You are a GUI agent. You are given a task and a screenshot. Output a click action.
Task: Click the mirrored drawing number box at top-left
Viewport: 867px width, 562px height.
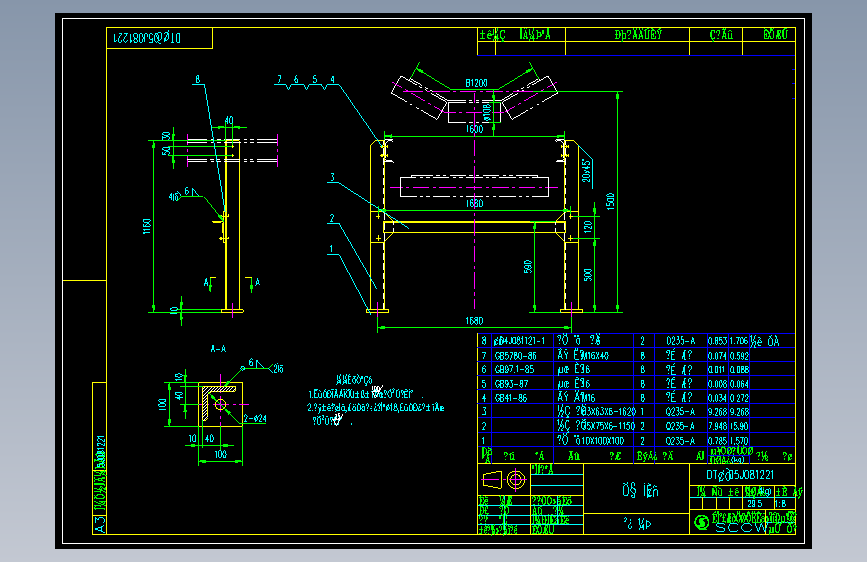(159, 38)
